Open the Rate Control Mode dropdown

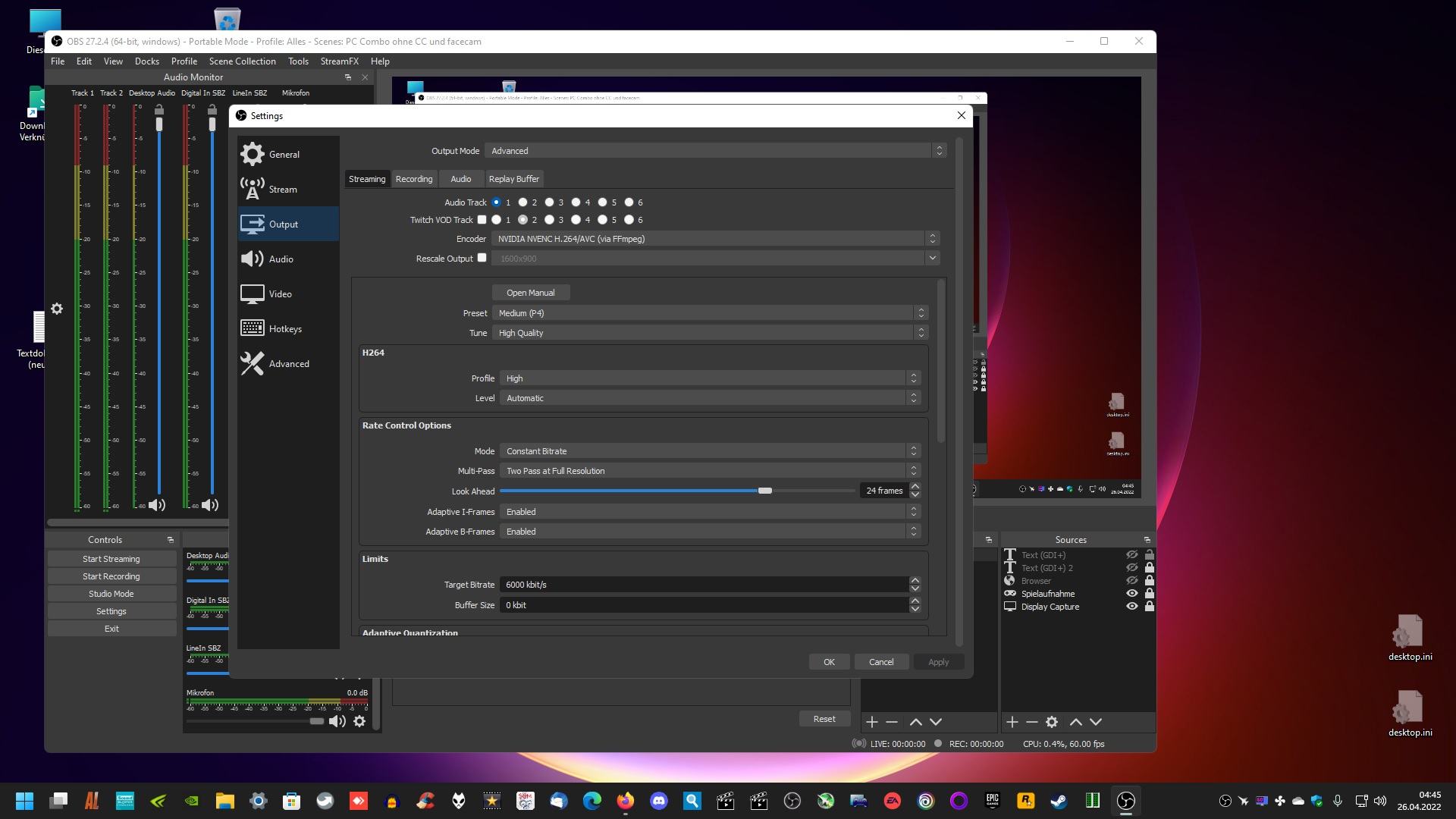709,451
